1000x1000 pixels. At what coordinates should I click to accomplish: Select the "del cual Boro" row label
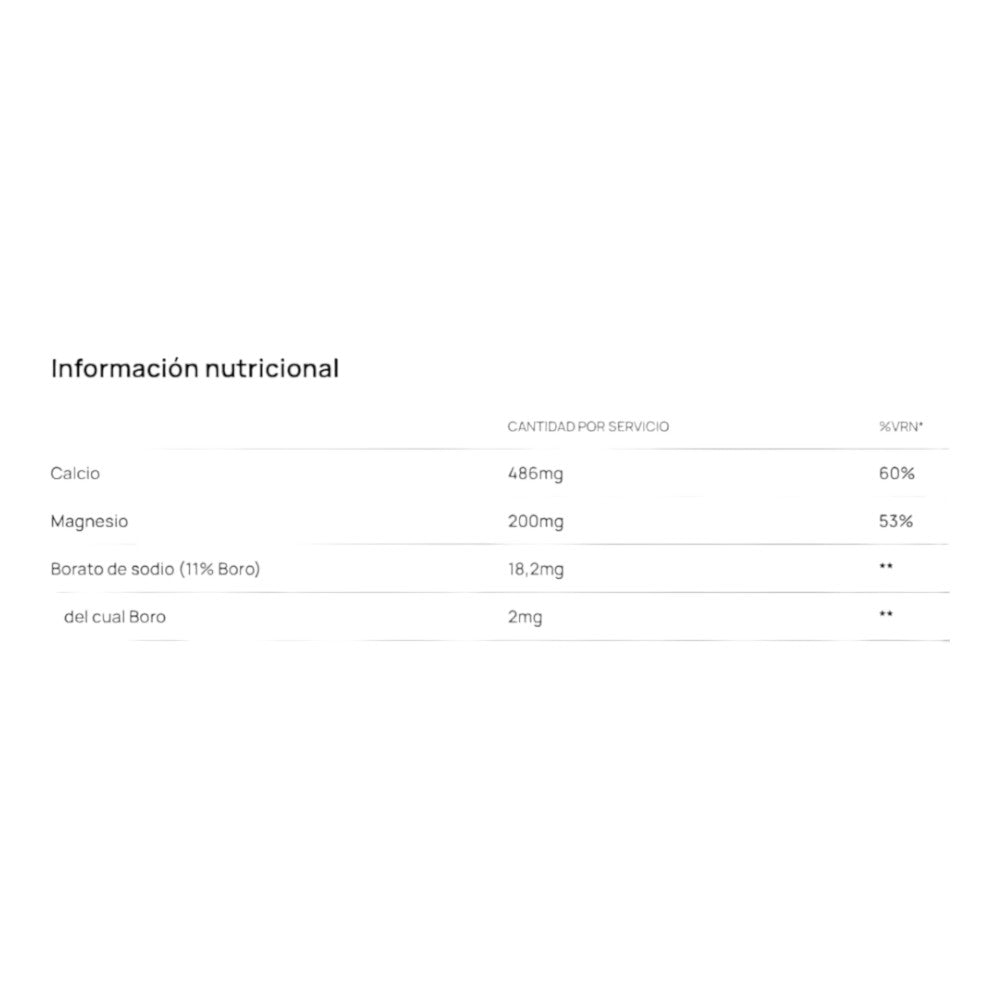[115, 617]
